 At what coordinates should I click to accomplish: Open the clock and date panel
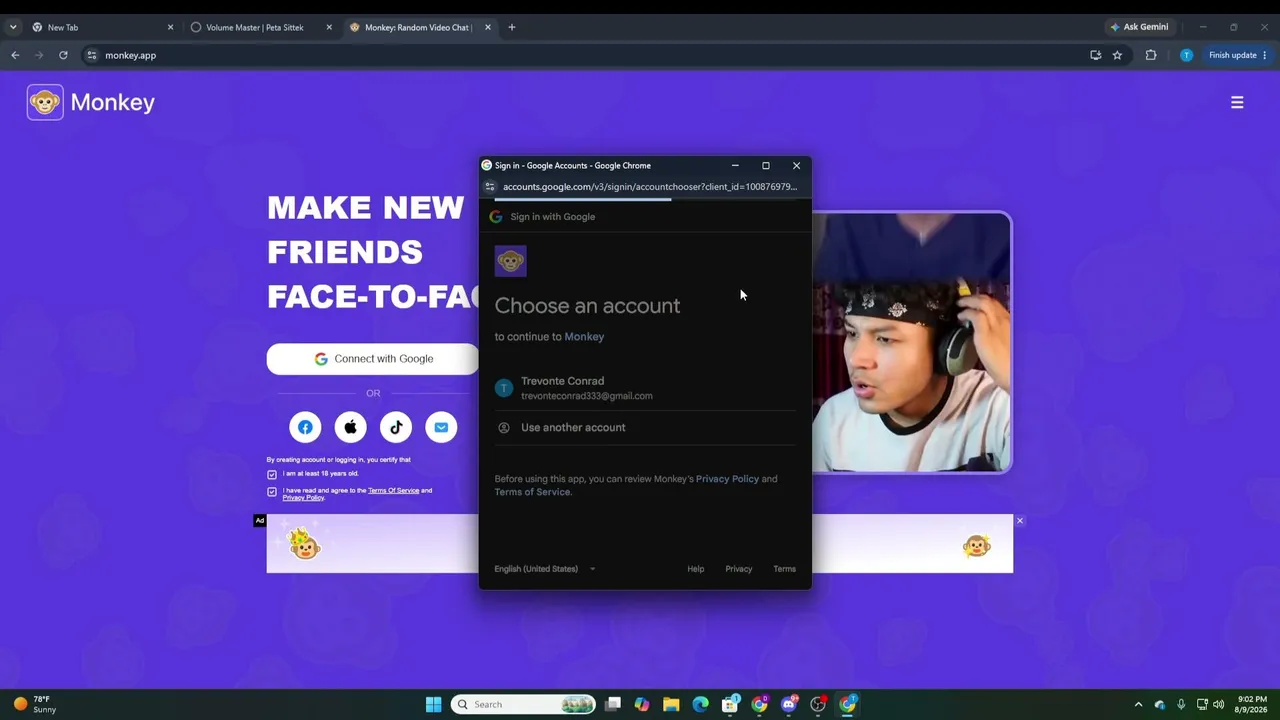1251,704
